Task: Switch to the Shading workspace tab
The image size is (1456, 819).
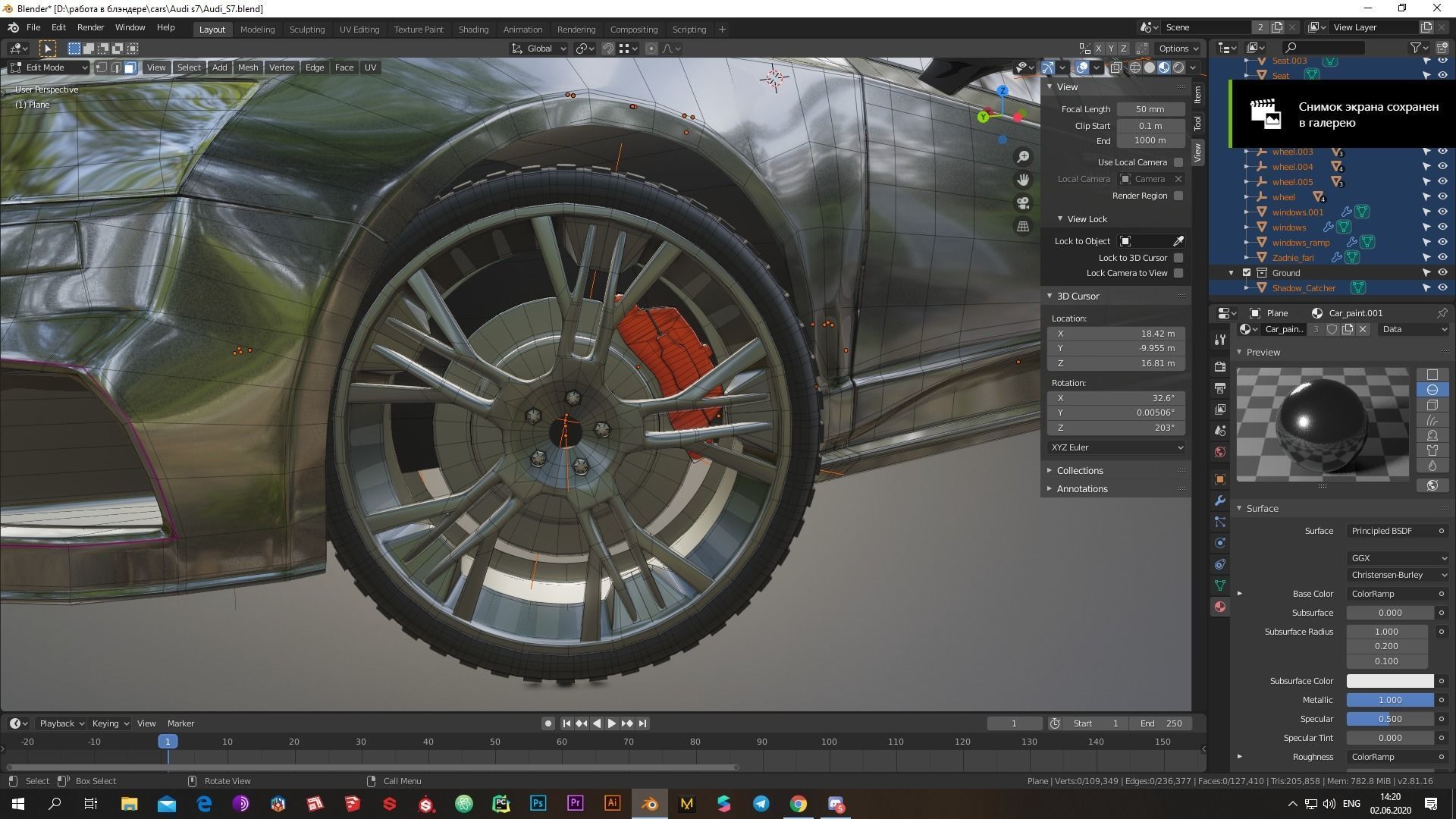Action: point(473,30)
